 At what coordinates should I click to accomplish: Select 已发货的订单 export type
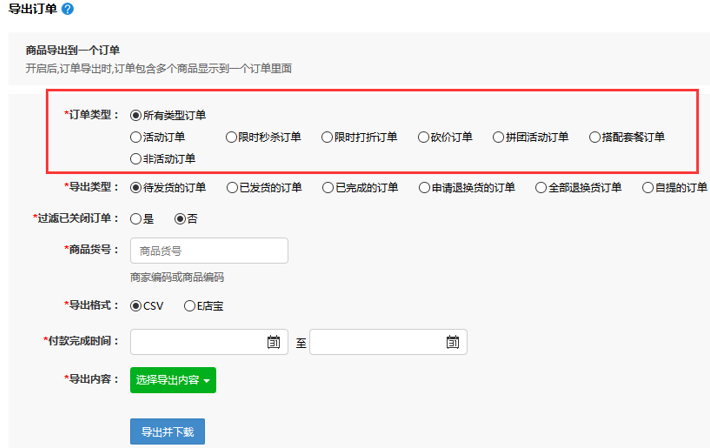click(x=232, y=187)
